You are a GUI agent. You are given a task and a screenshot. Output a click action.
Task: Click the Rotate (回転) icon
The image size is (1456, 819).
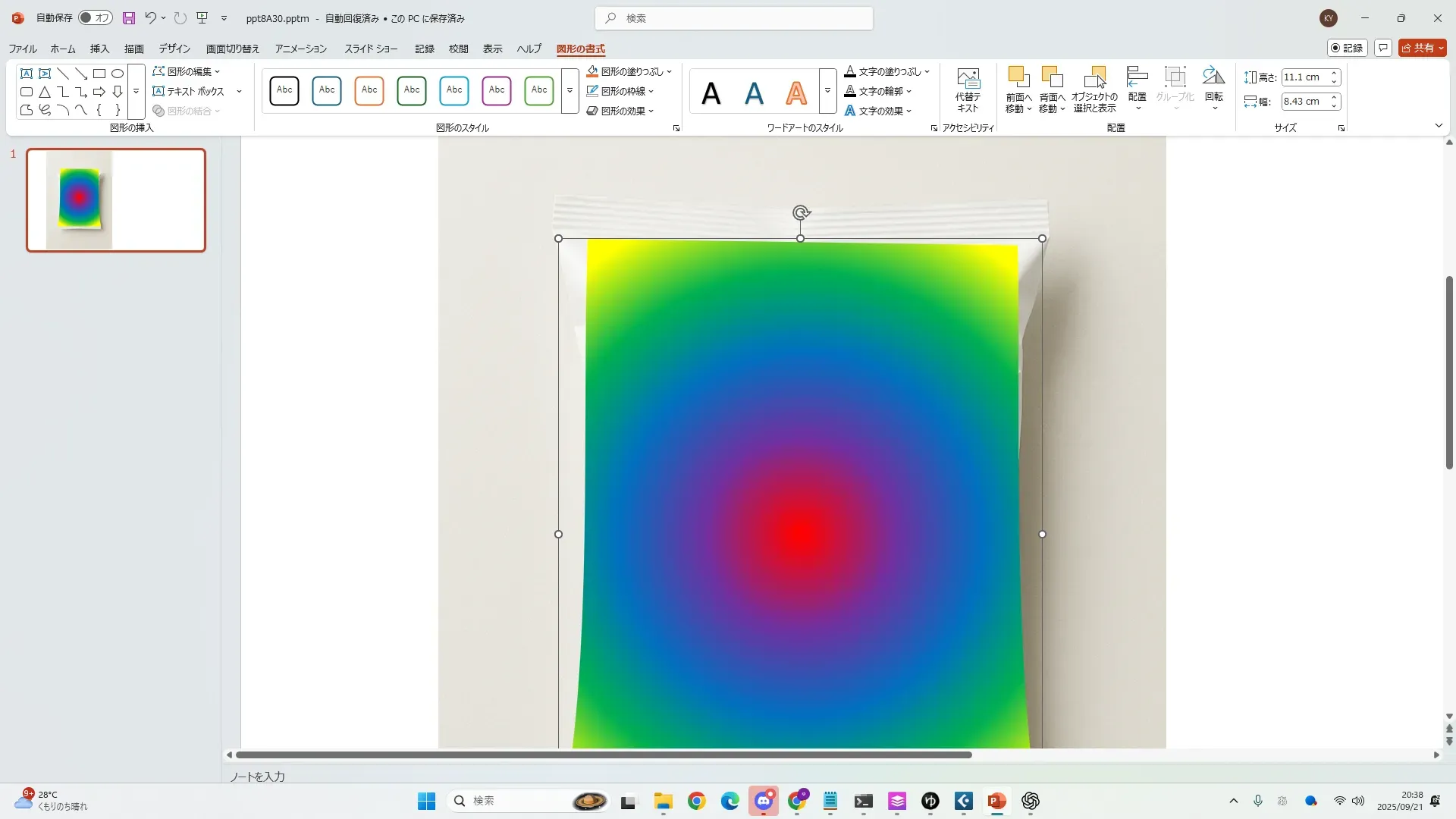pos(1213,77)
